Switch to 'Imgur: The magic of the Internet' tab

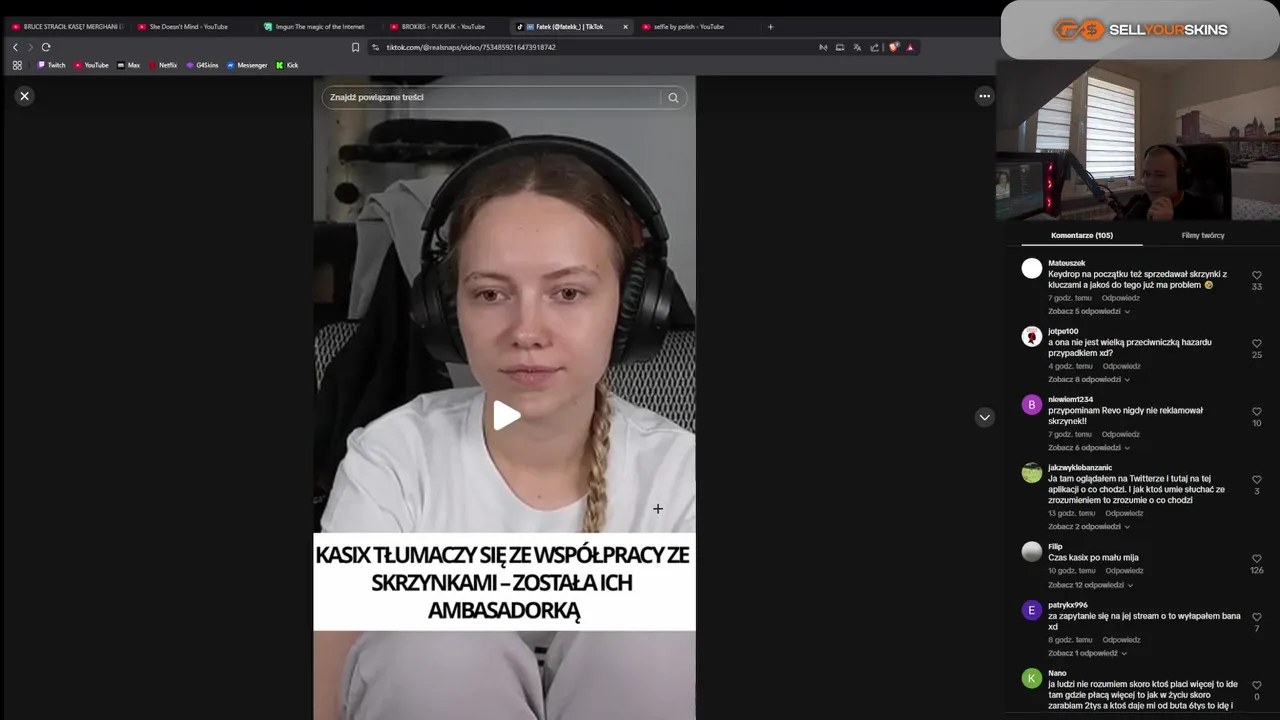tap(320, 27)
